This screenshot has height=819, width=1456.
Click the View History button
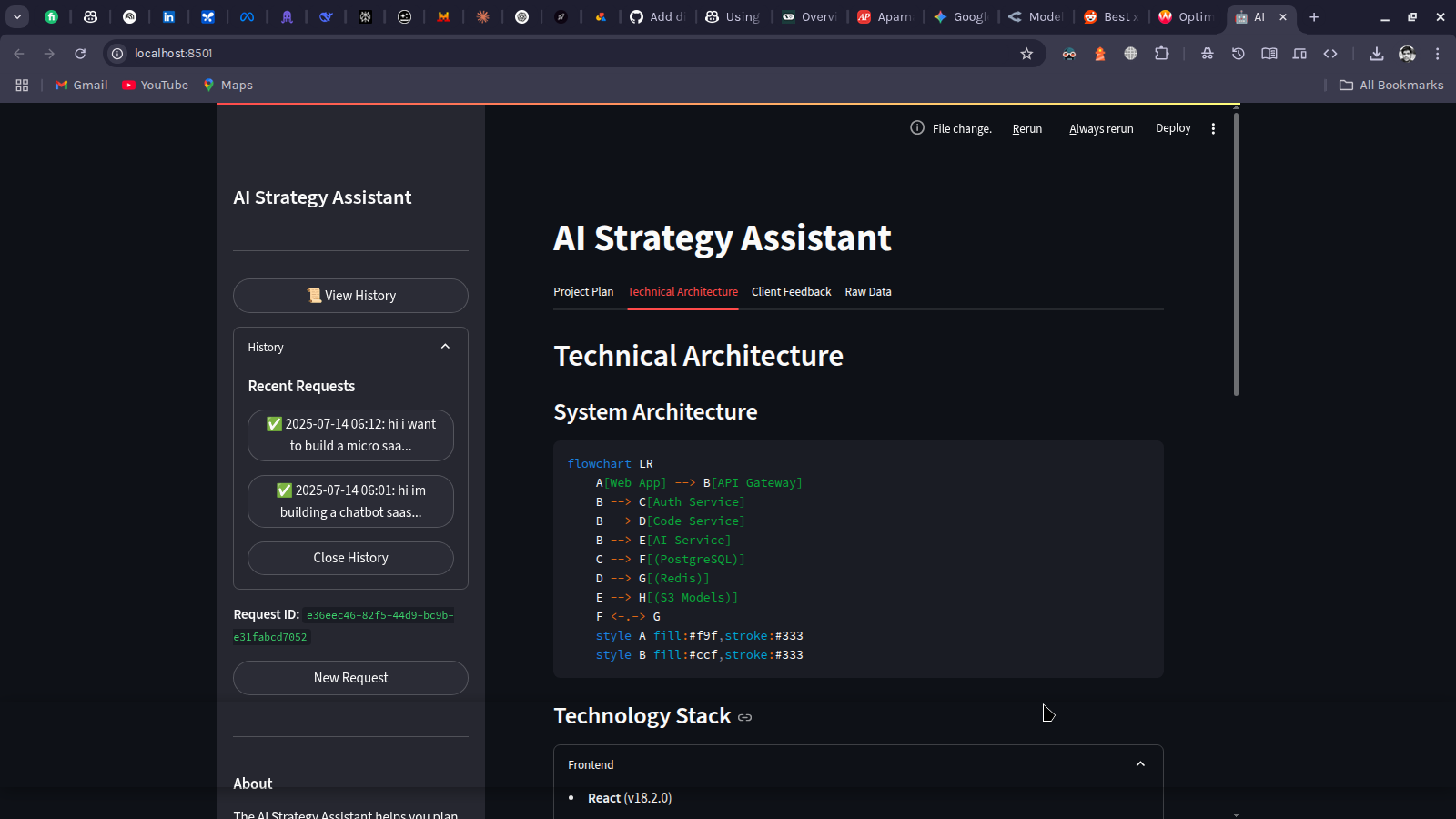[x=350, y=296]
